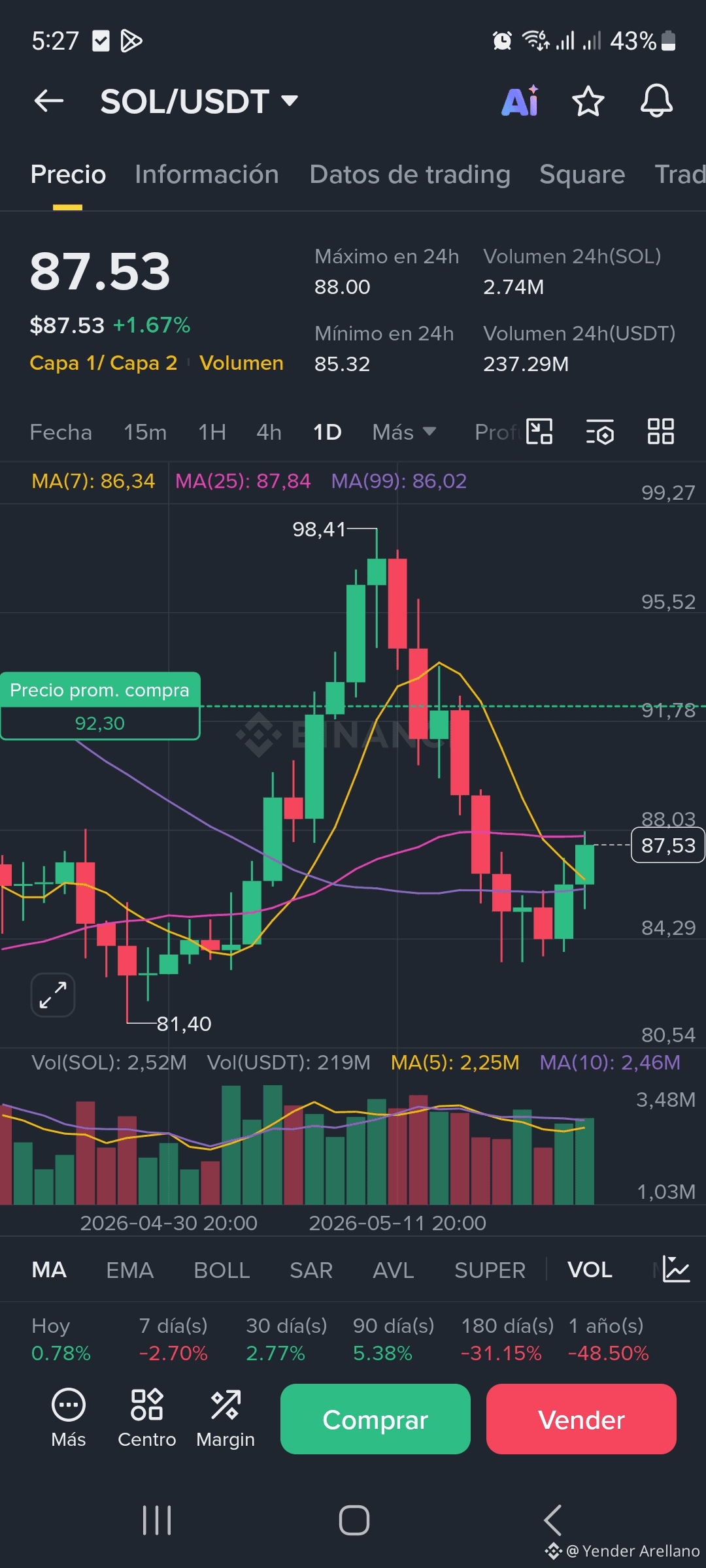Add SOL/USDT to favorites star
This screenshot has height=1568, width=706.
point(588,101)
